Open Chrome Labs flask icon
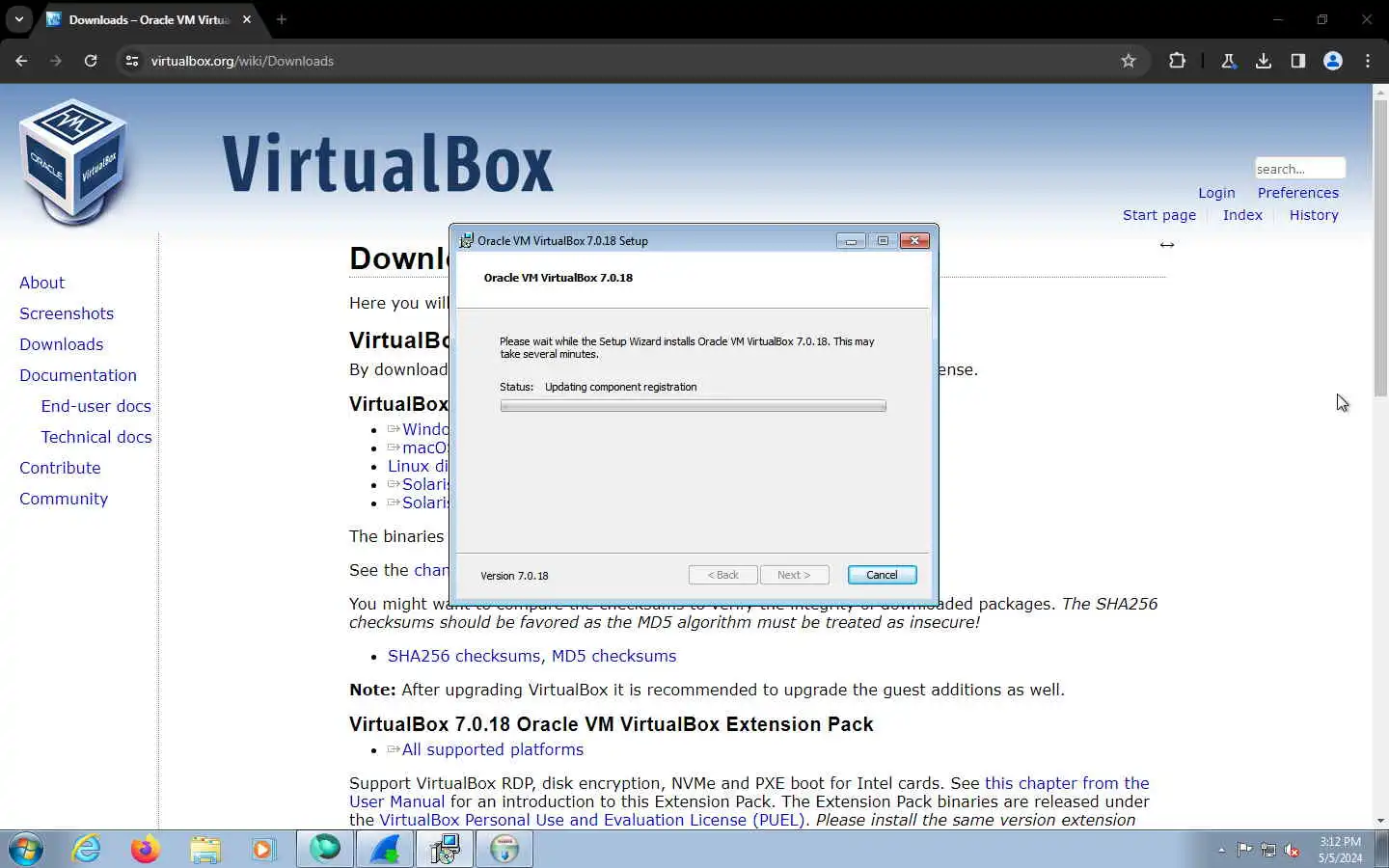 (1229, 61)
